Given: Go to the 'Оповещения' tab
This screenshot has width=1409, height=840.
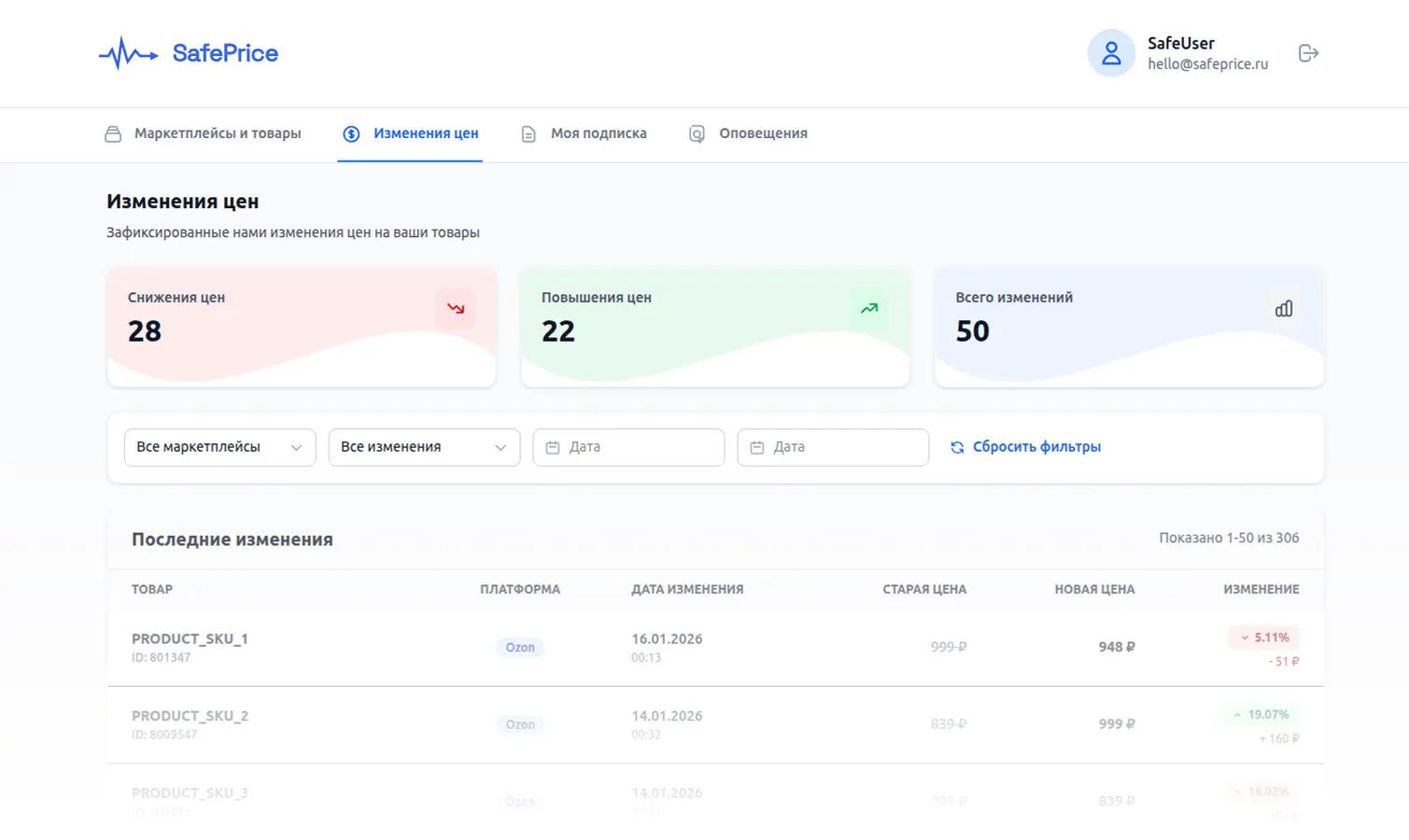Looking at the screenshot, I should pos(749,133).
